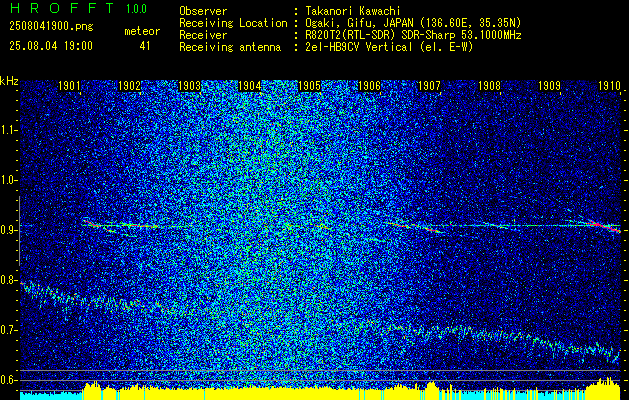Image resolution: width=629 pixels, height=400 pixels.
Task: Click the version number 1.0.0
Action: tap(136, 9)
